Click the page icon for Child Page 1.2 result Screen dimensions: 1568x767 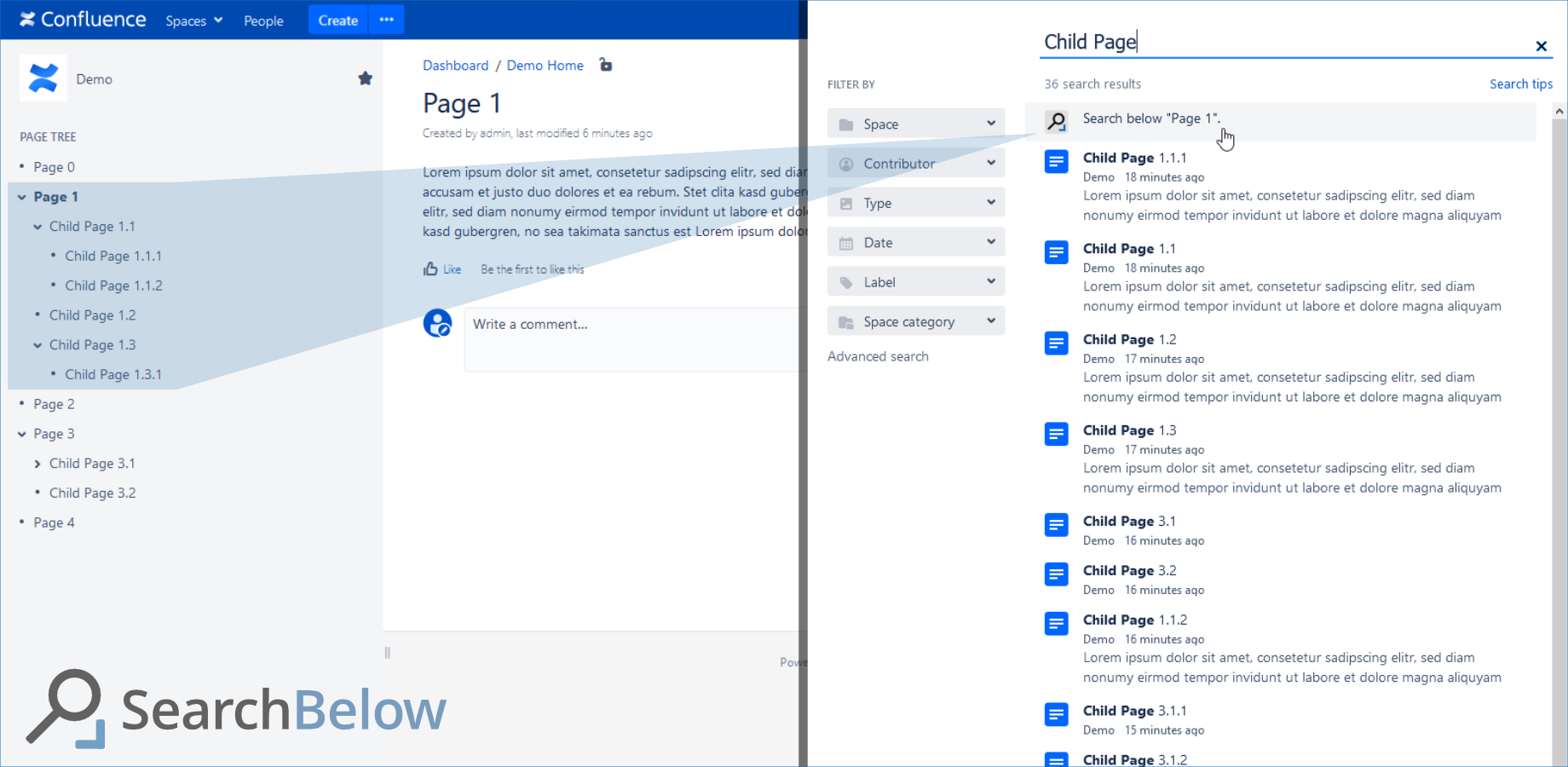tap(1057, 343)
